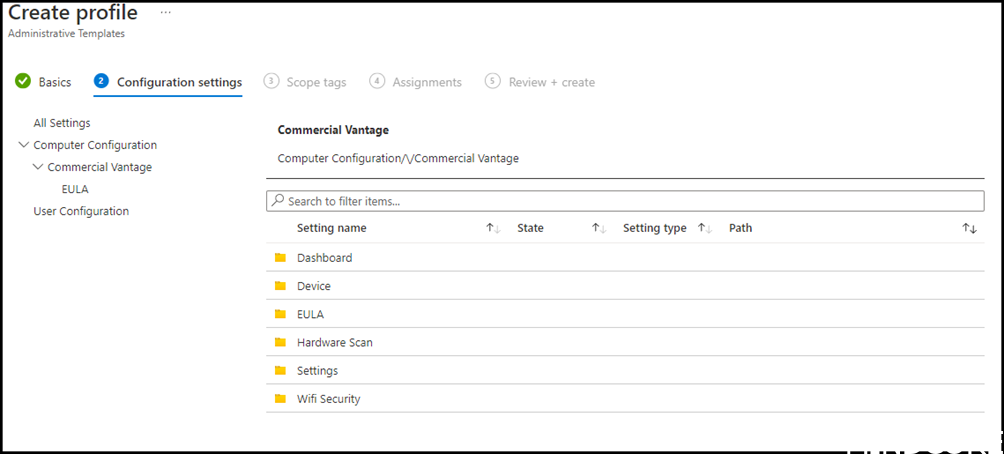Image resolution: width=1004 pixels, height=454 pixels.
Task: Switch to the Review + create step
Action: (x=540, y=82)
